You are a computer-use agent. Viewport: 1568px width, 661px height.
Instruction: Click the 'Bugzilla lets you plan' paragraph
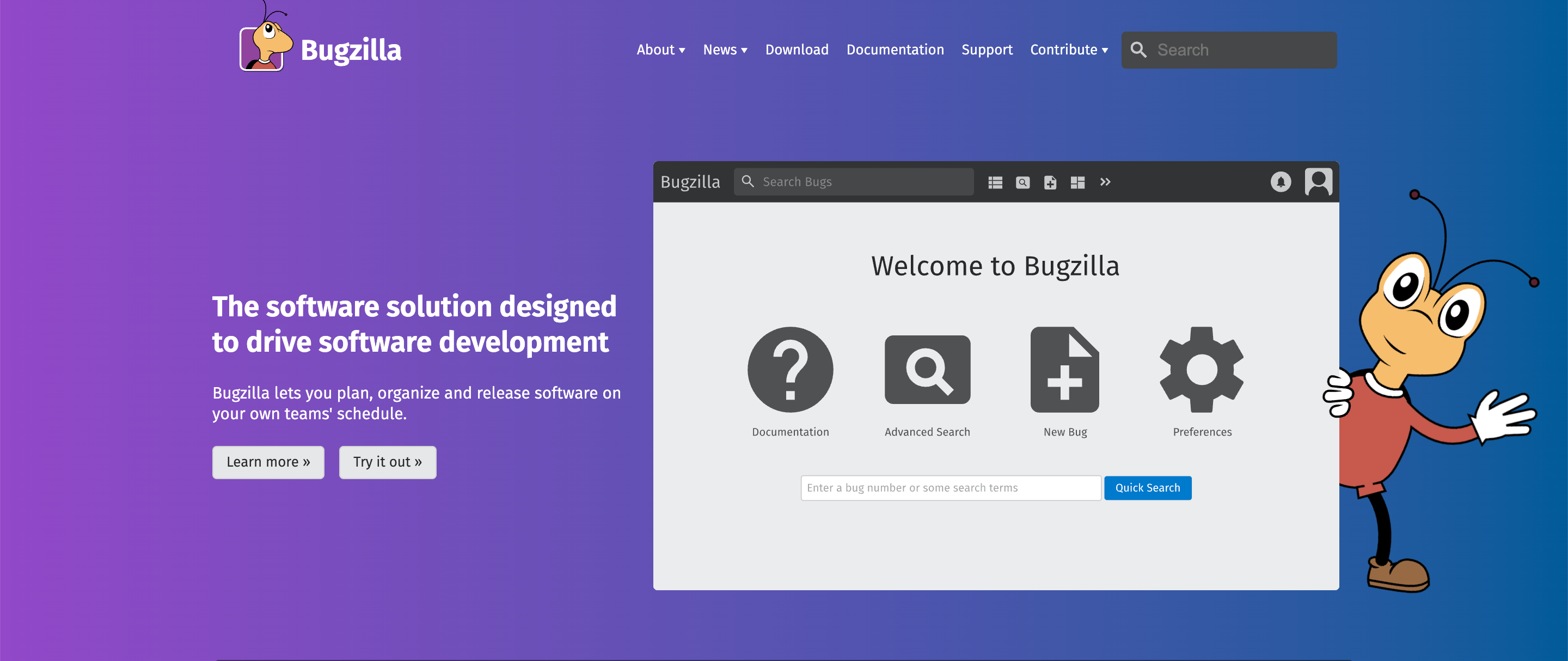[416, 403]
